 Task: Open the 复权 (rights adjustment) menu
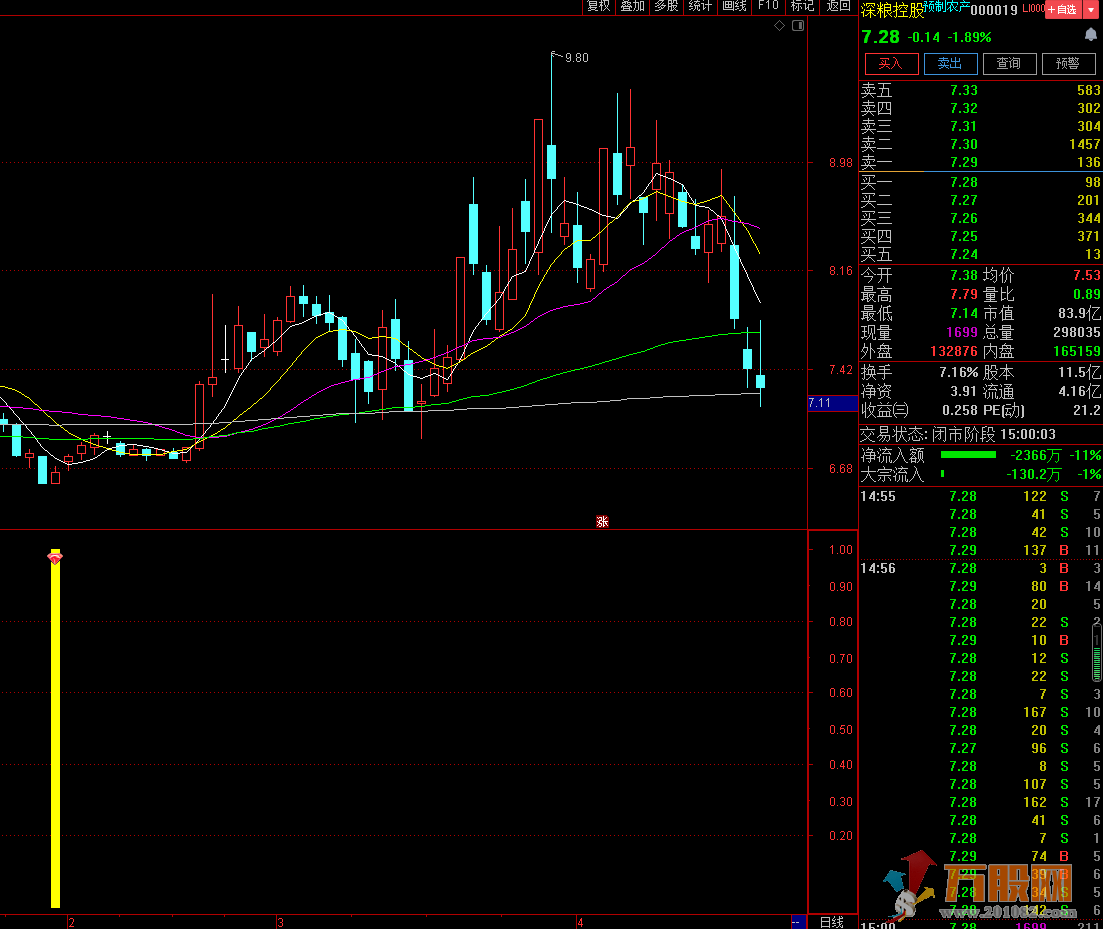click(x=599, y=6)
